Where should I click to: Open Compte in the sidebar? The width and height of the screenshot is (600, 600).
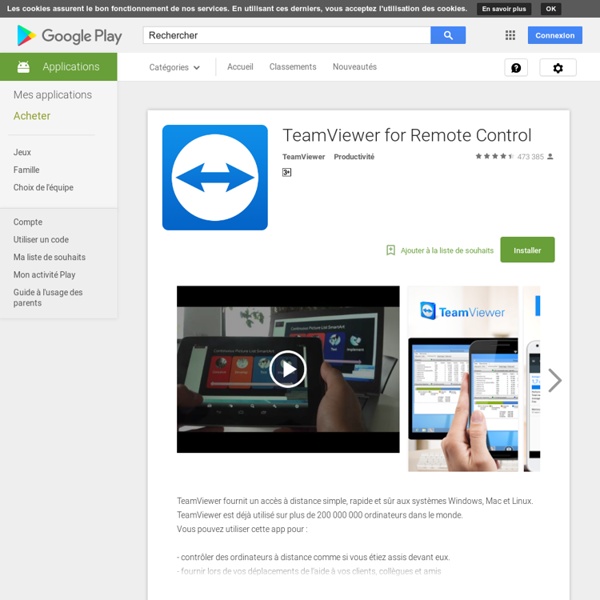(28, 222)
